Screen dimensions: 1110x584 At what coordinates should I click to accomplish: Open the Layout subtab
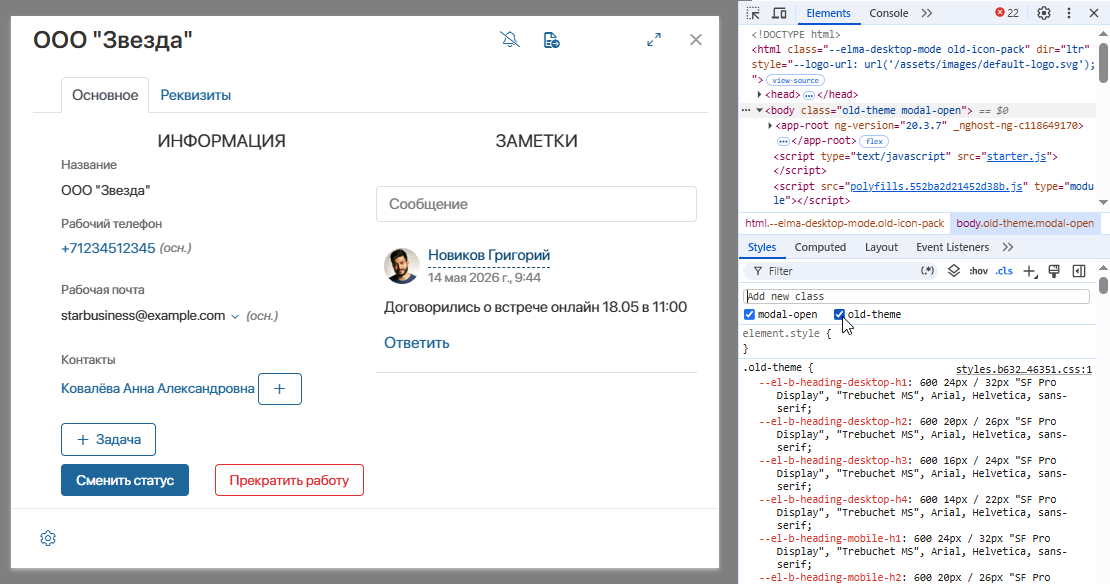(881, 247)
